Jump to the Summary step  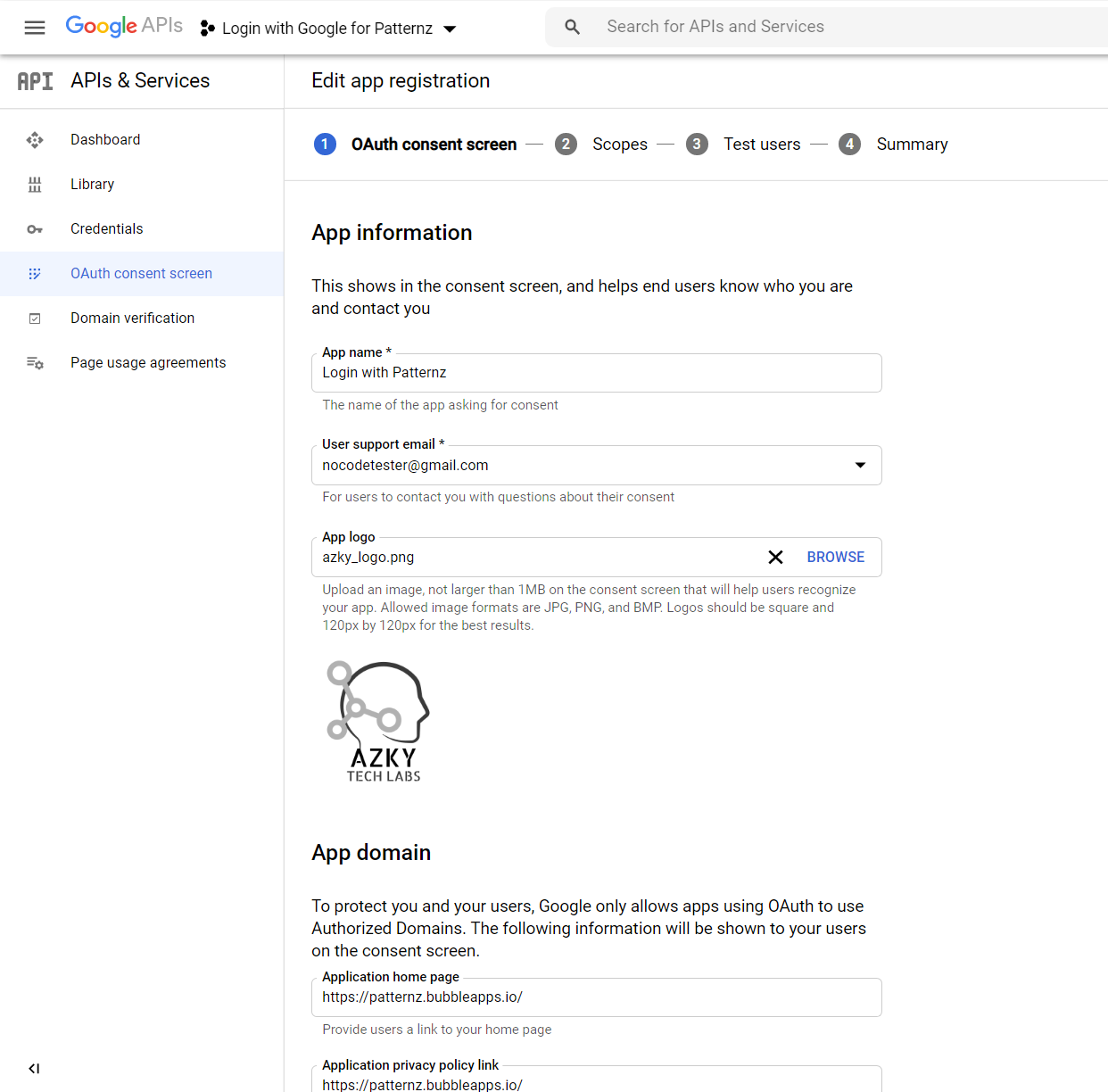(911, 145)
